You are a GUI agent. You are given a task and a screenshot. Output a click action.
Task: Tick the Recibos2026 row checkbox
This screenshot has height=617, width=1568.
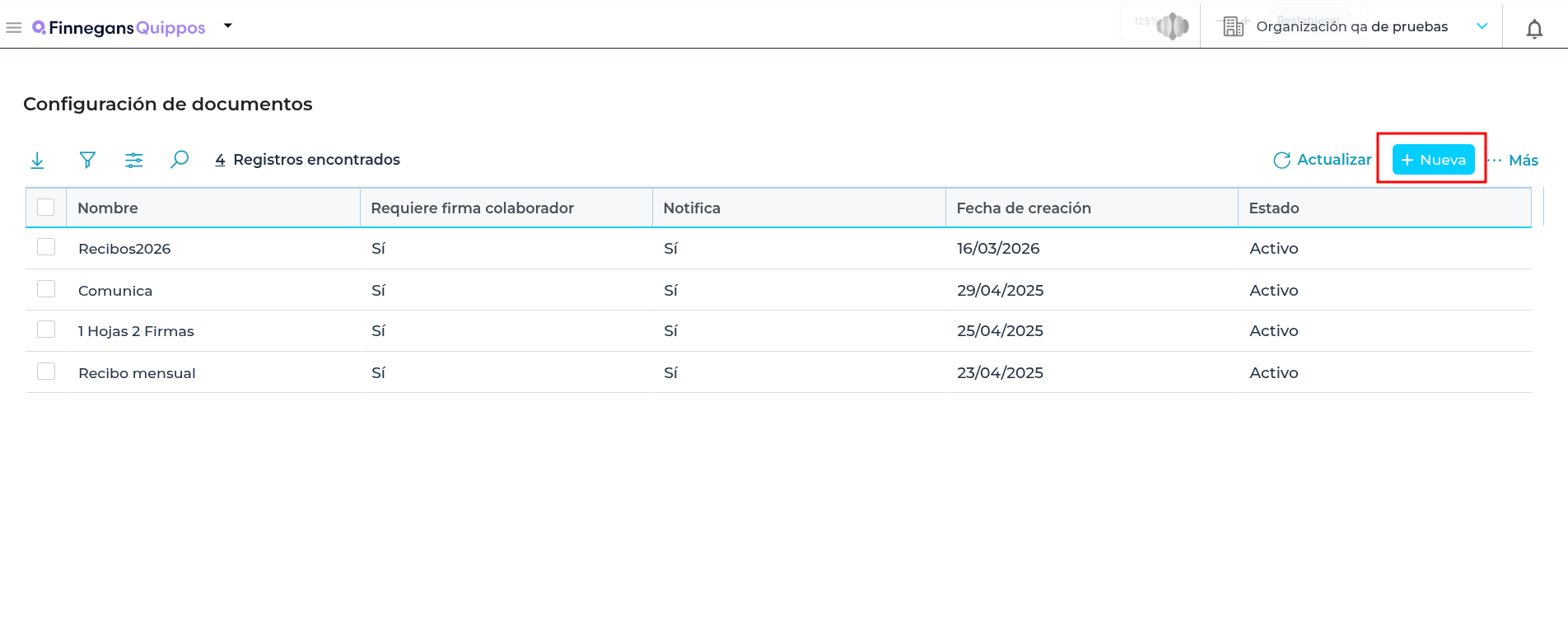[x=46, y=247]
